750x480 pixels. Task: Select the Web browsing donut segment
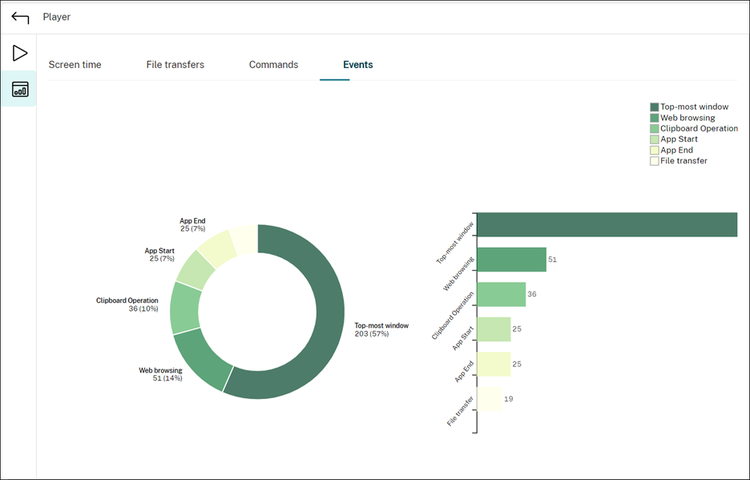(x=203, y=361)
